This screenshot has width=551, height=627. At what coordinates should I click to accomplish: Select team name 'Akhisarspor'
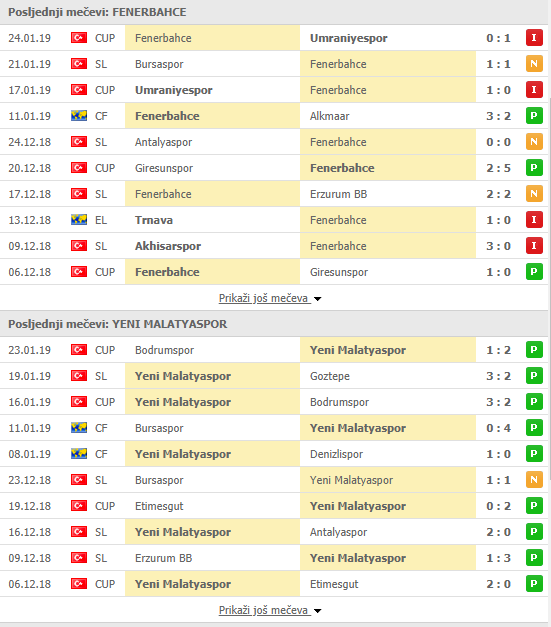pos(168,246)
